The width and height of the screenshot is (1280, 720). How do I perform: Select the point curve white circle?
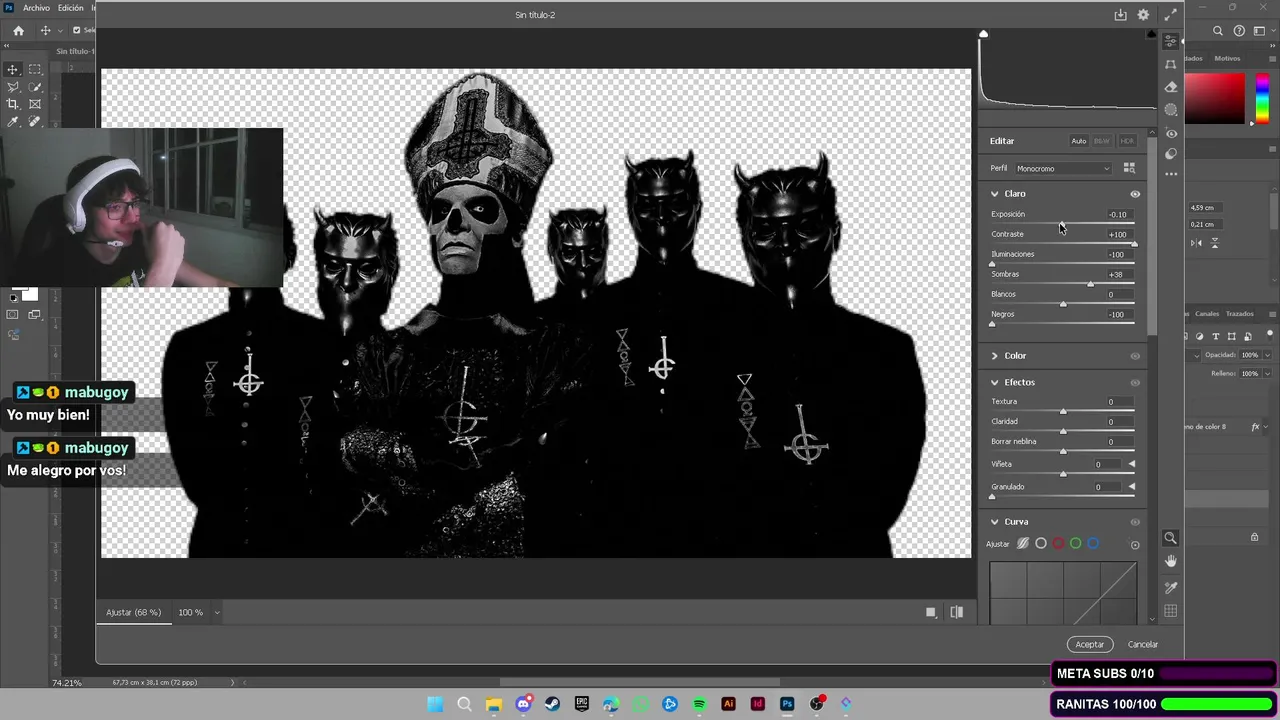coord(1041,544)
